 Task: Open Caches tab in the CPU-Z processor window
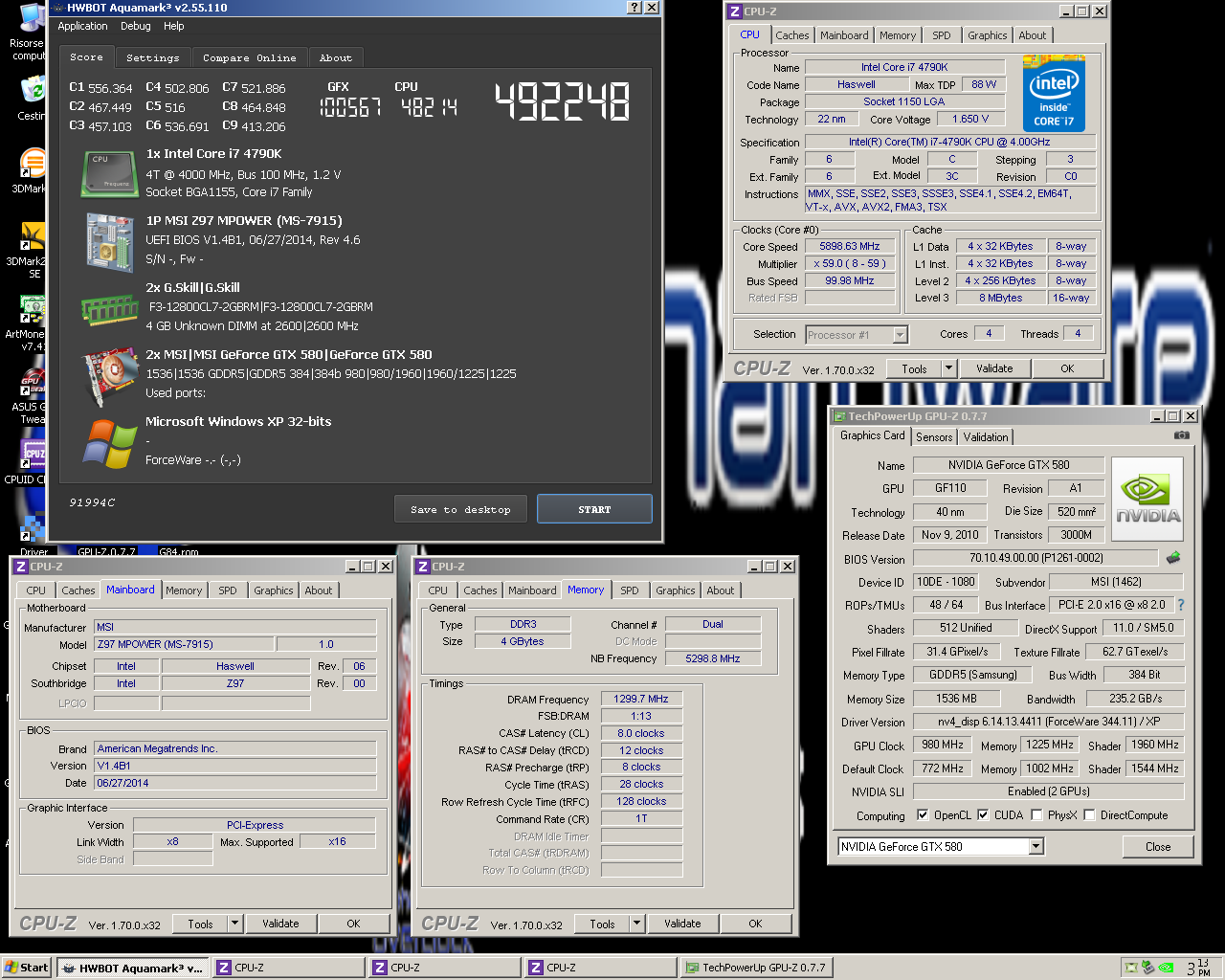(792, 35)
